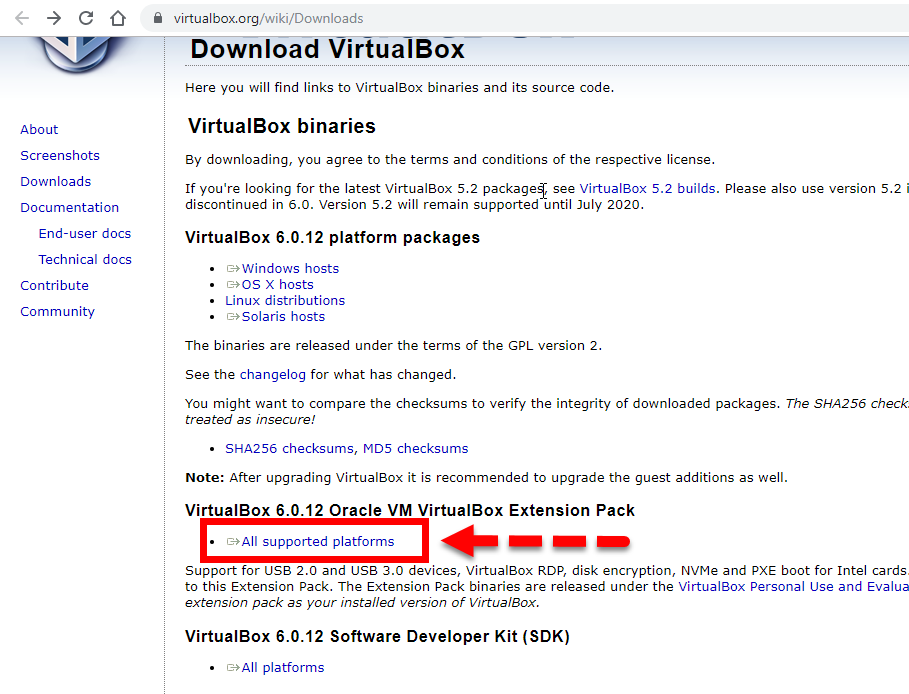Open the About sidebar item

[x=39, y=129]
